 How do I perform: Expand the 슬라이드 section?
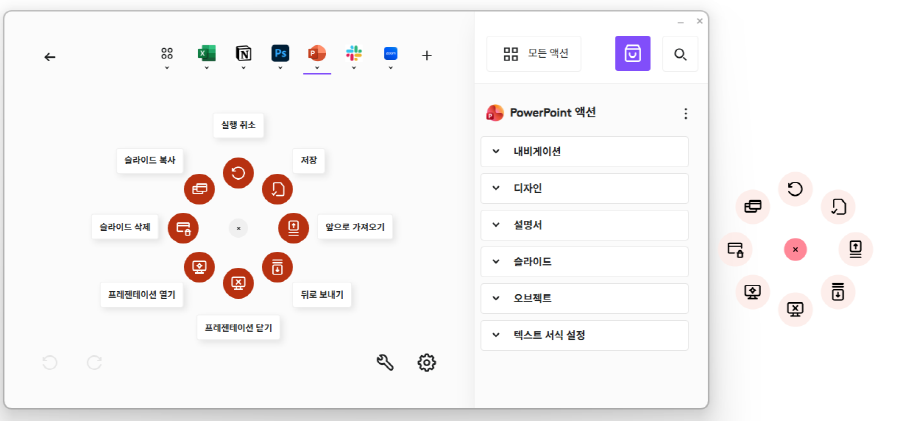[x=585, y=261]
